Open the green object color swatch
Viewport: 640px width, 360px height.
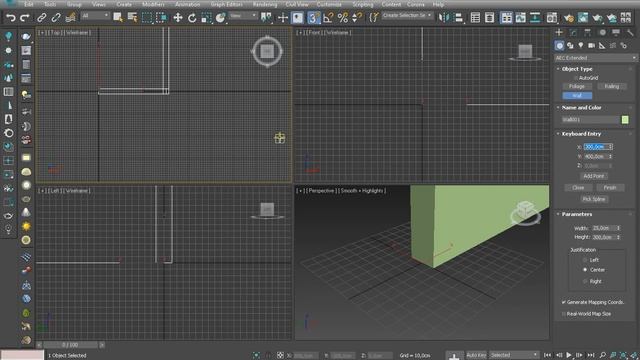(625, 120)
